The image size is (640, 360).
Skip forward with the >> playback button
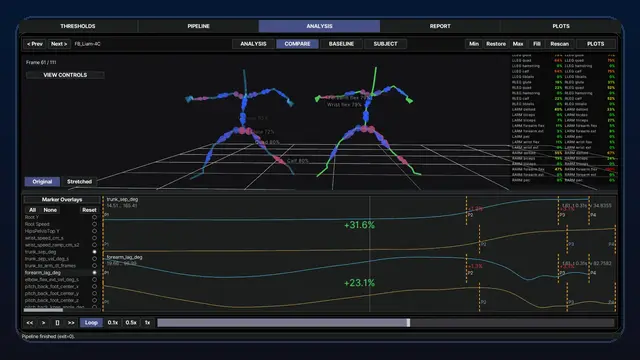71,322
